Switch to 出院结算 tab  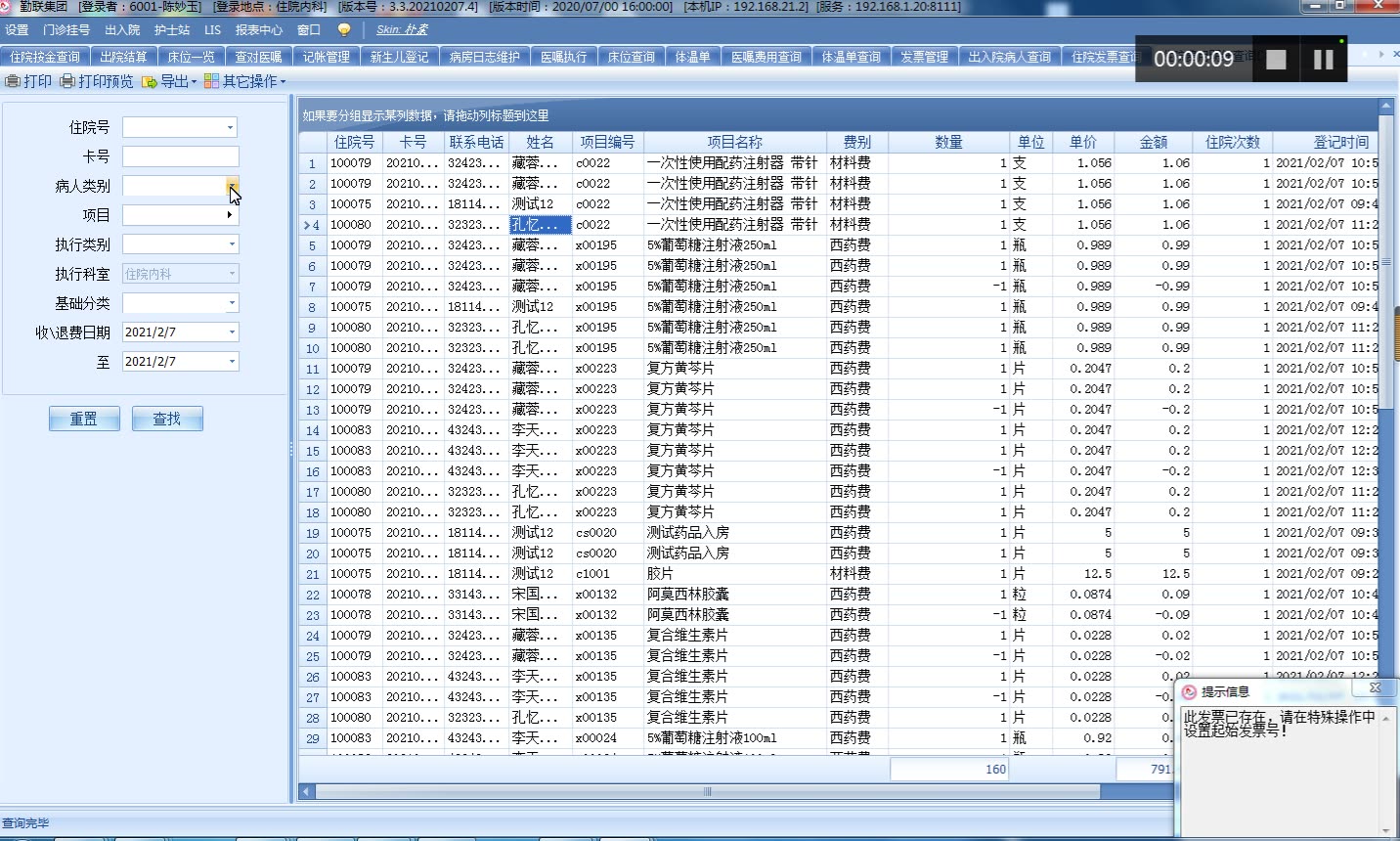(123, 57)
